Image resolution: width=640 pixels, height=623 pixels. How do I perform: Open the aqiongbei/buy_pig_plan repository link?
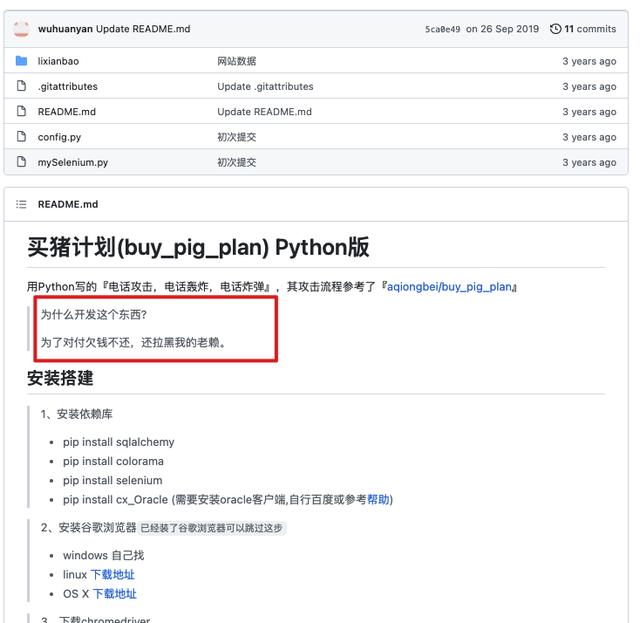click(x=451, y=287)
